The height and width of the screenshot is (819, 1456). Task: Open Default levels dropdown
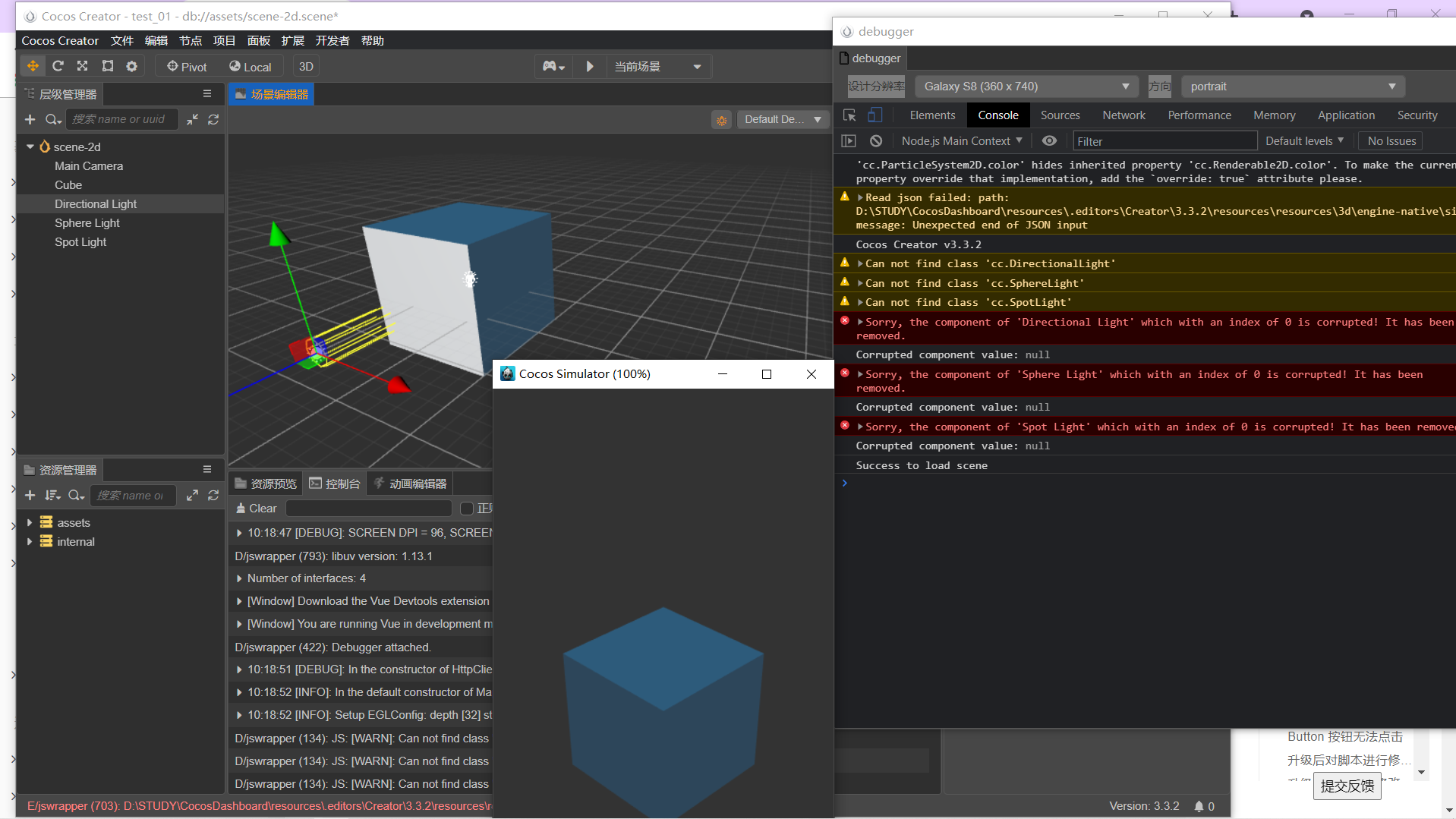(x=1304, y=141)
